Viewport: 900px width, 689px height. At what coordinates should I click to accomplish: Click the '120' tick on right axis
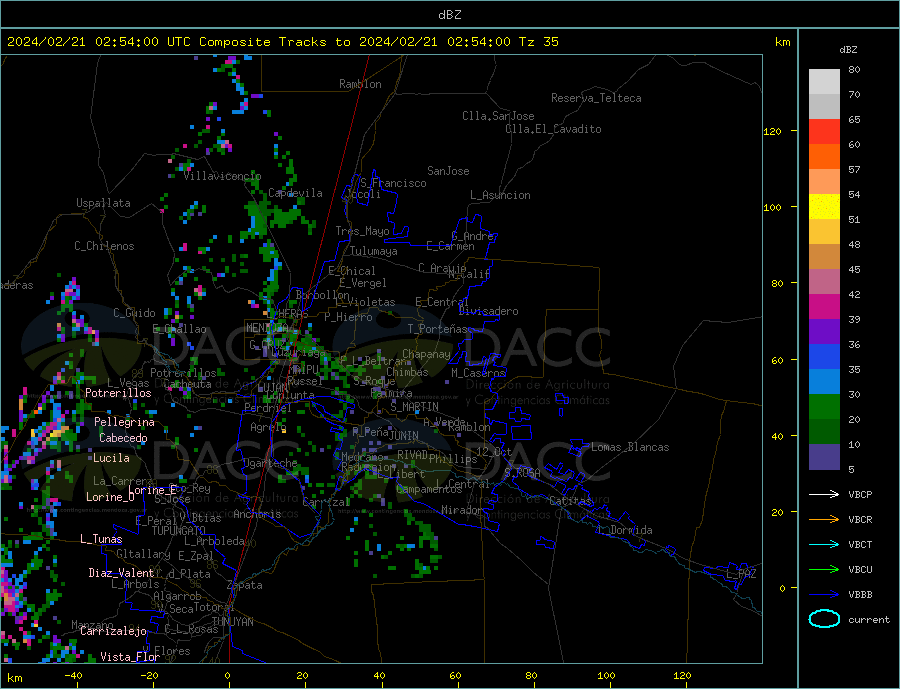point(772,131)
